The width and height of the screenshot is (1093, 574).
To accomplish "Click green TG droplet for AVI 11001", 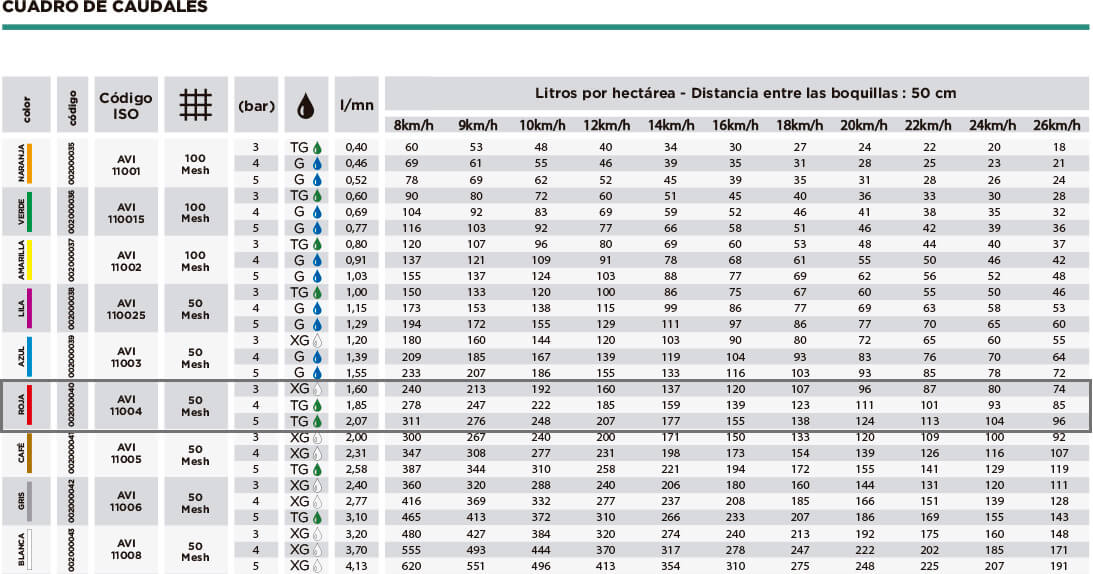I will point(317,148).
